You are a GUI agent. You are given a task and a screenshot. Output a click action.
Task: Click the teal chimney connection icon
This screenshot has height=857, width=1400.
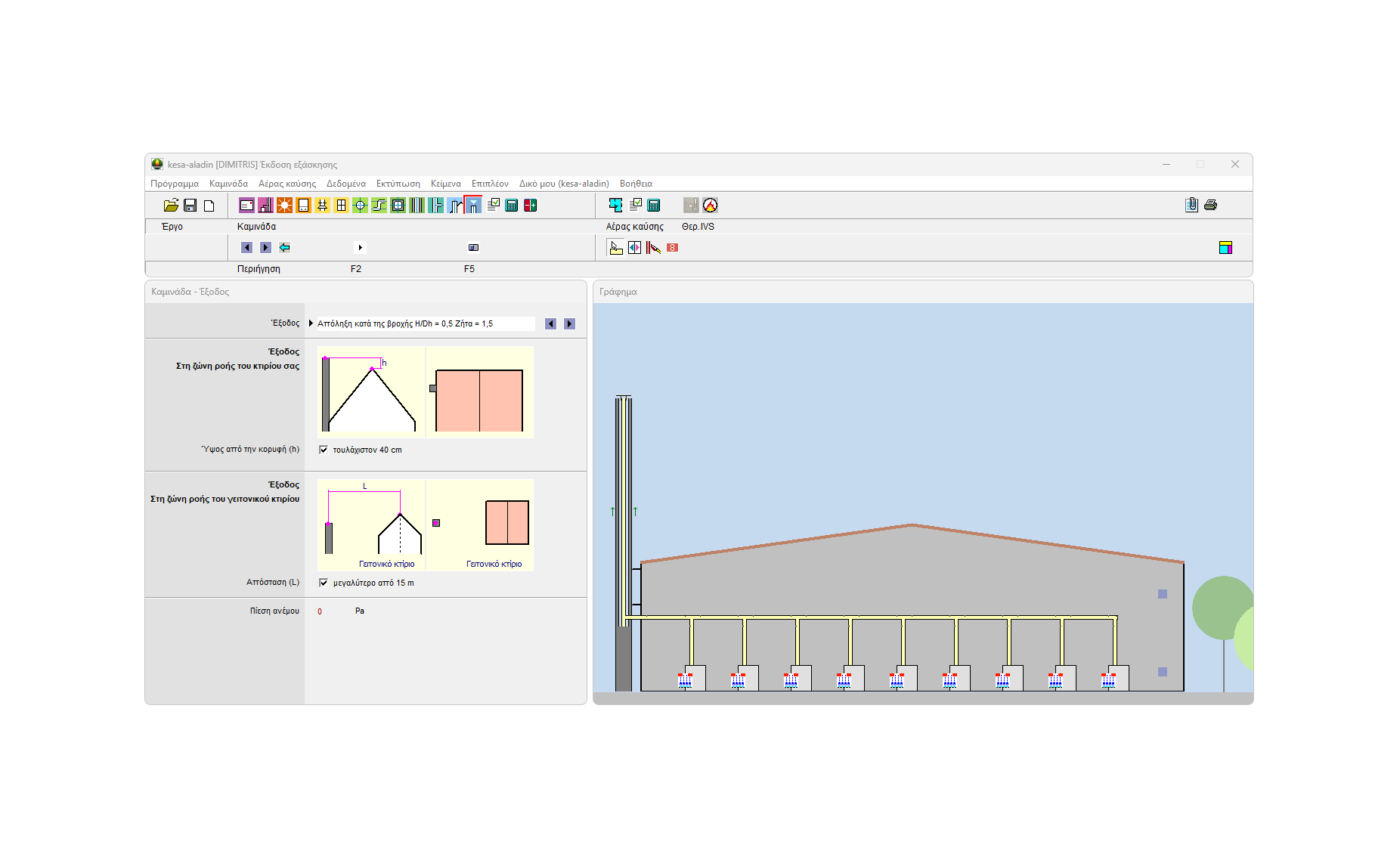(x=435, y=206)
